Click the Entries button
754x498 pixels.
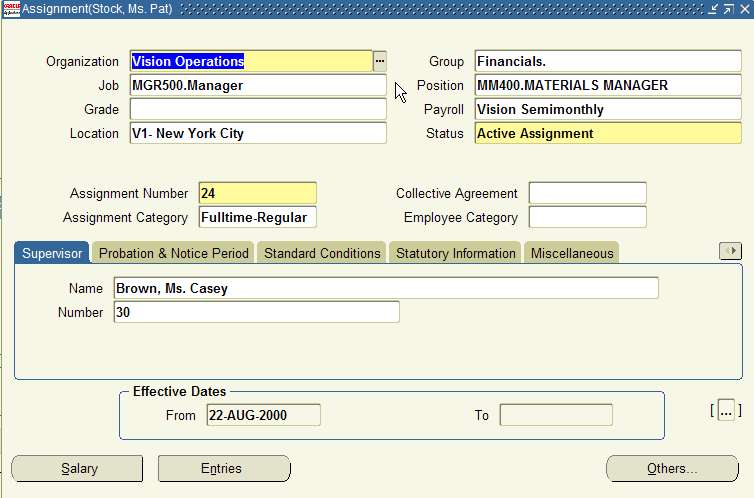224,468
